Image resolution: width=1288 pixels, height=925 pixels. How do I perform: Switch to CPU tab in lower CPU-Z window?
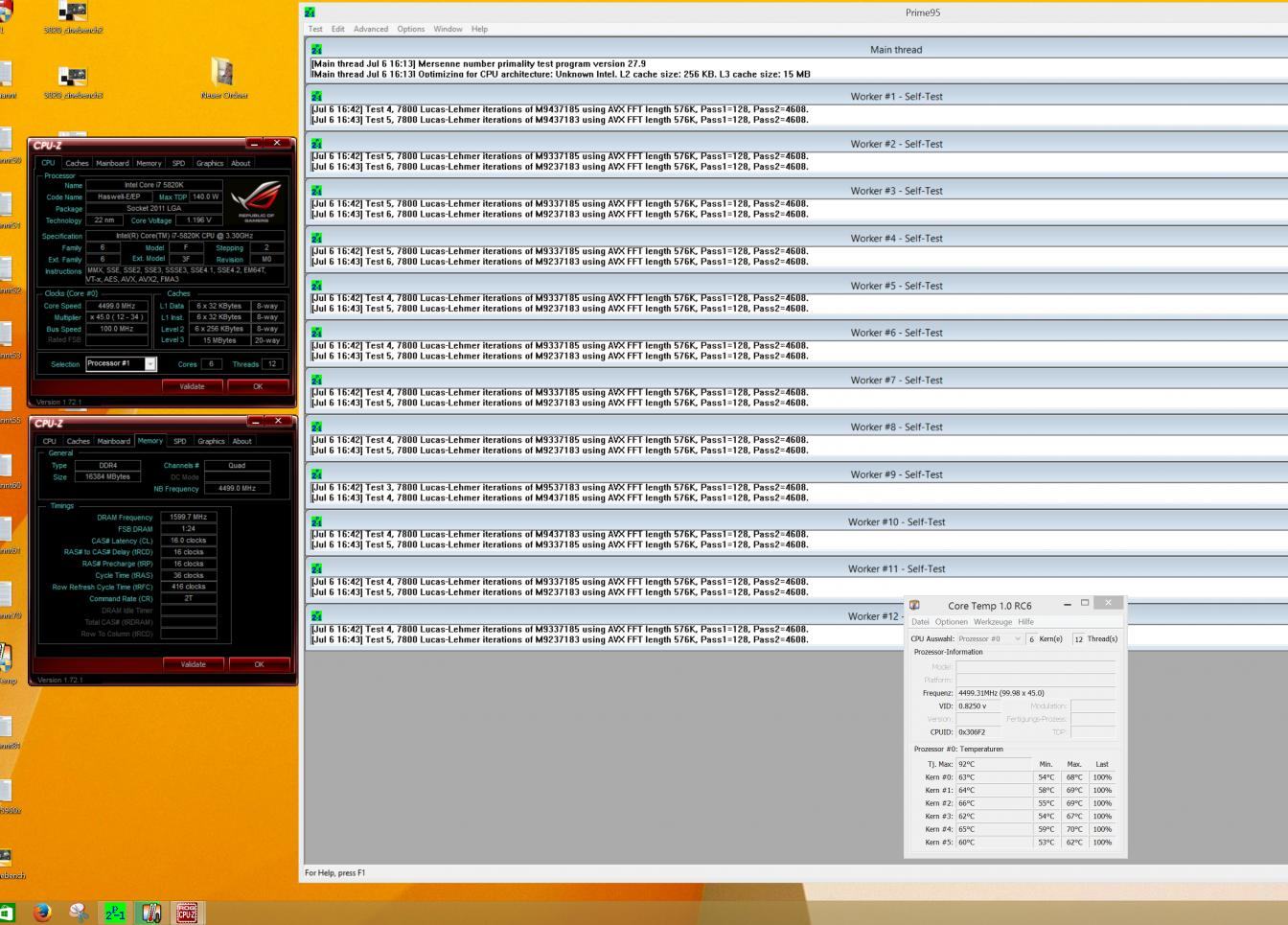[49, 441]
